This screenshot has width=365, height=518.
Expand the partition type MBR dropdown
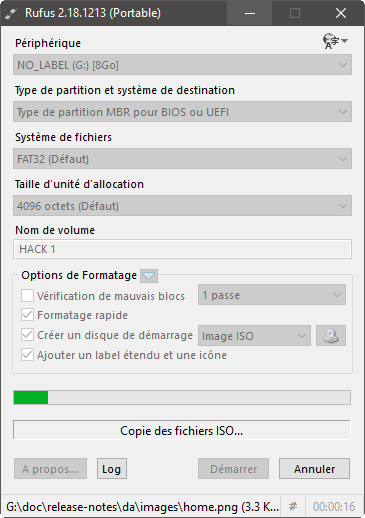(x=182, y=112)
